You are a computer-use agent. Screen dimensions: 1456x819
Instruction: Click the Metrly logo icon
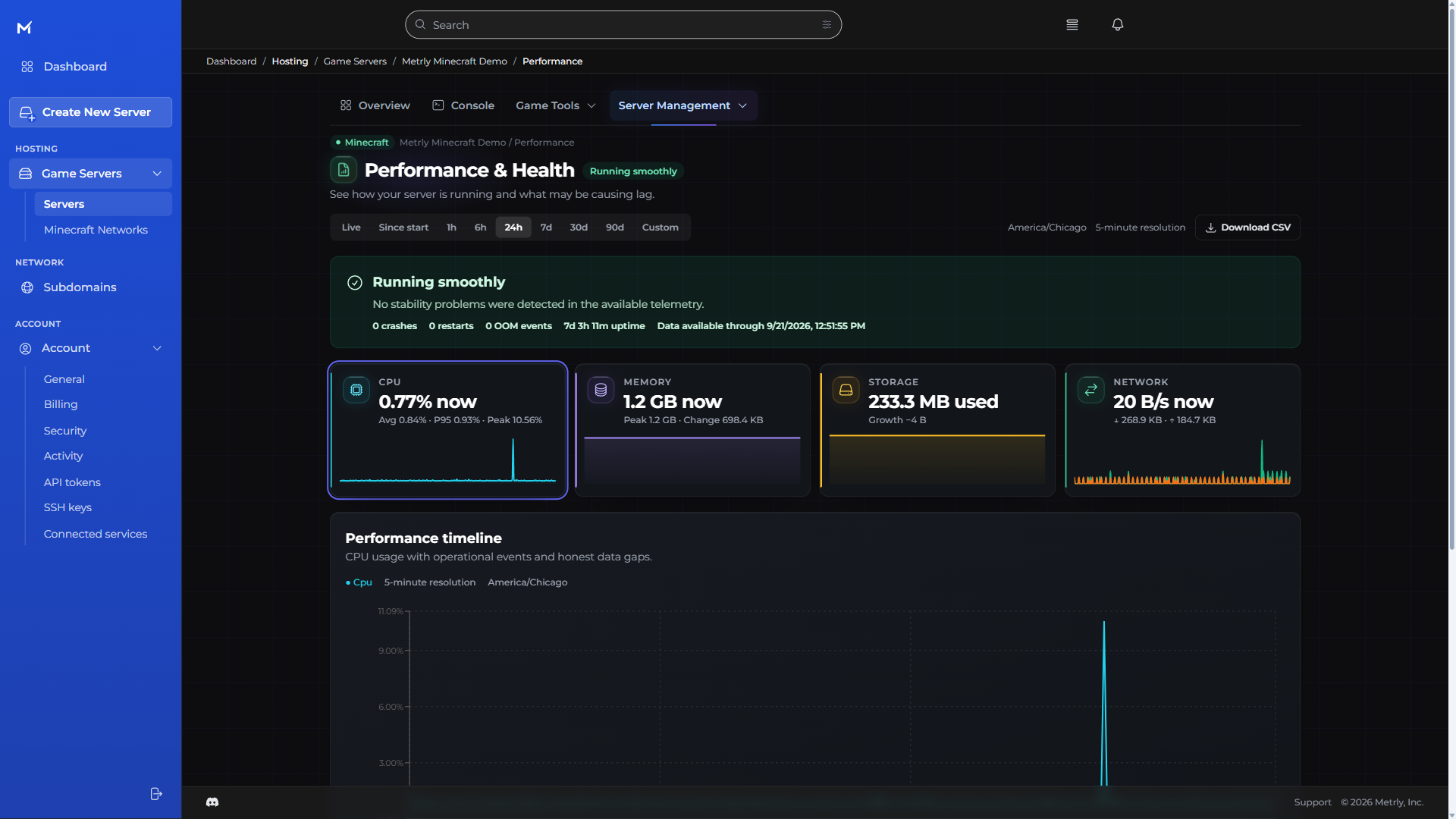[24, 28]
